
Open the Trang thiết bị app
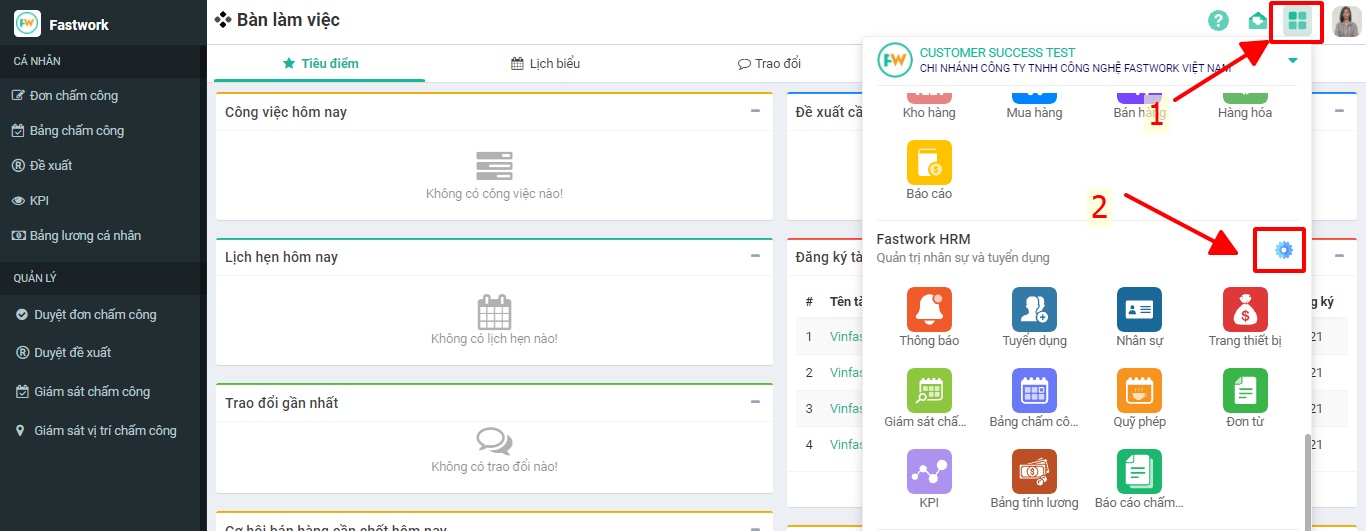coord(1245,310)
